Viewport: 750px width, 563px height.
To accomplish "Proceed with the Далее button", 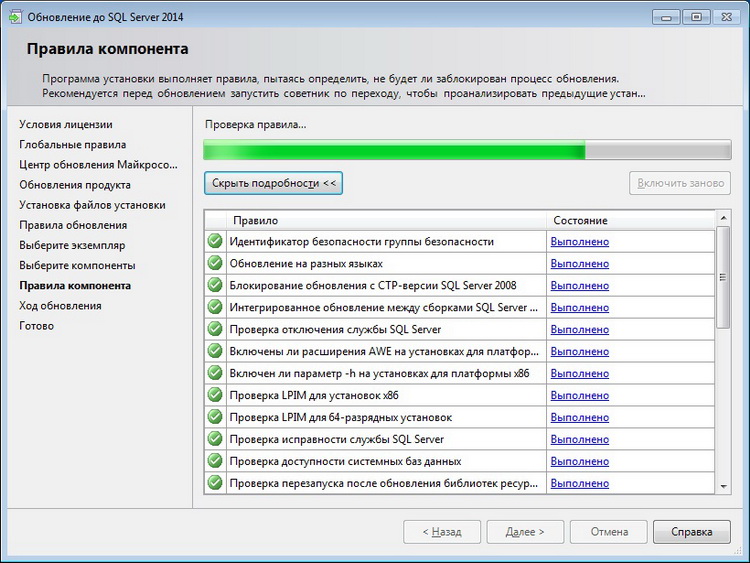I will click(525, 532).
